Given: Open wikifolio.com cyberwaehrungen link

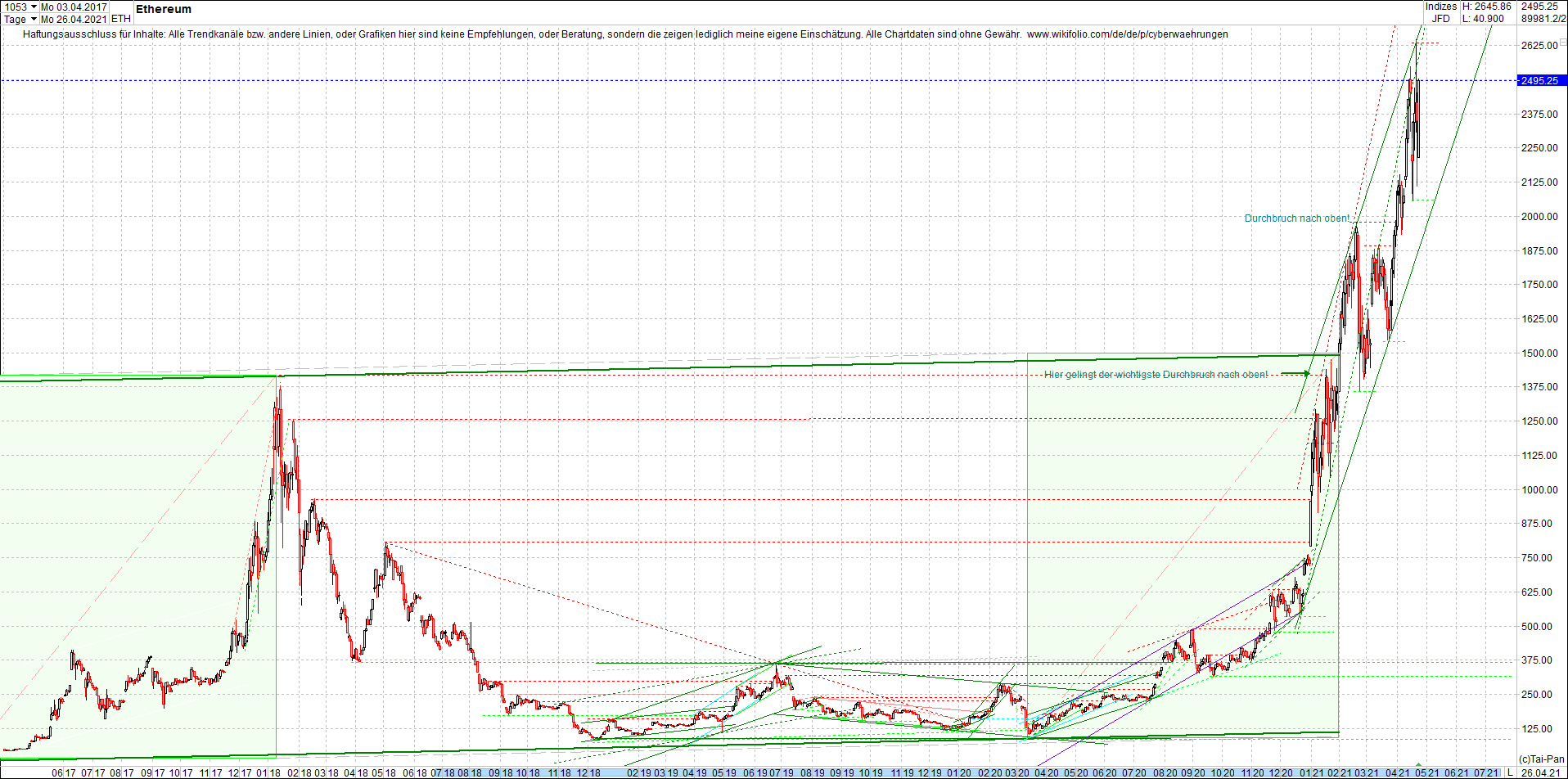Looking at the screenshot, I should click(1128, 34).
